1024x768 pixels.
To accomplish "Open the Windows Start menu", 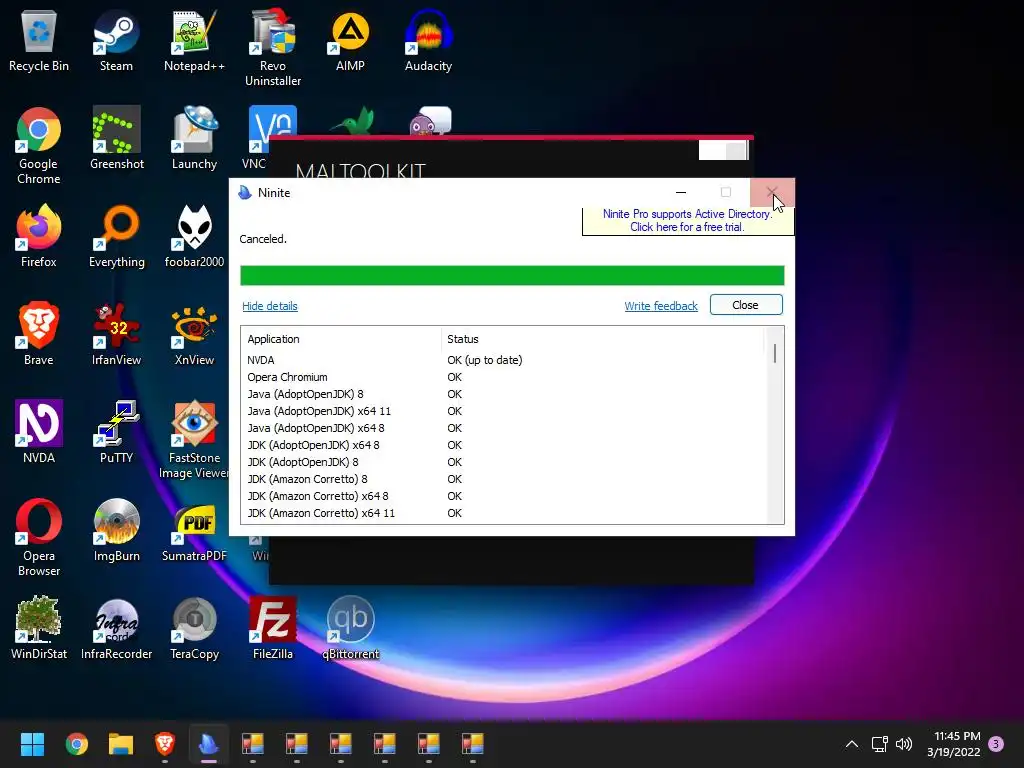I will (x=32, y=743).
